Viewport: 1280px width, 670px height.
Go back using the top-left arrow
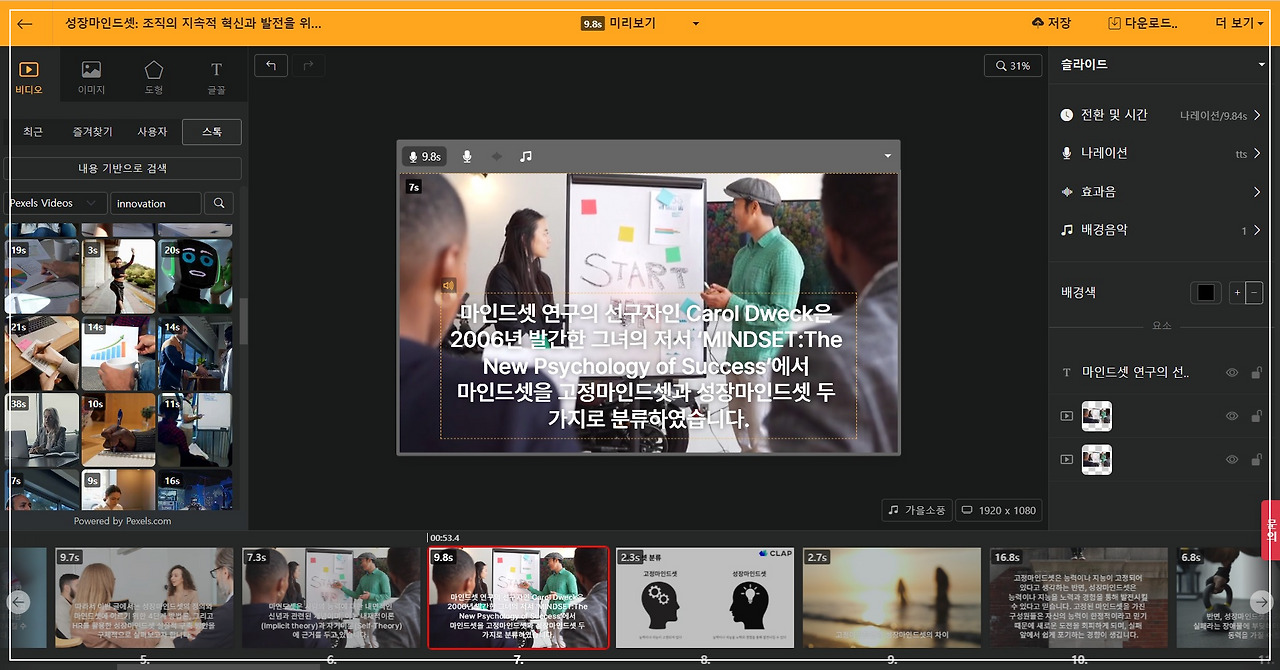25,24
